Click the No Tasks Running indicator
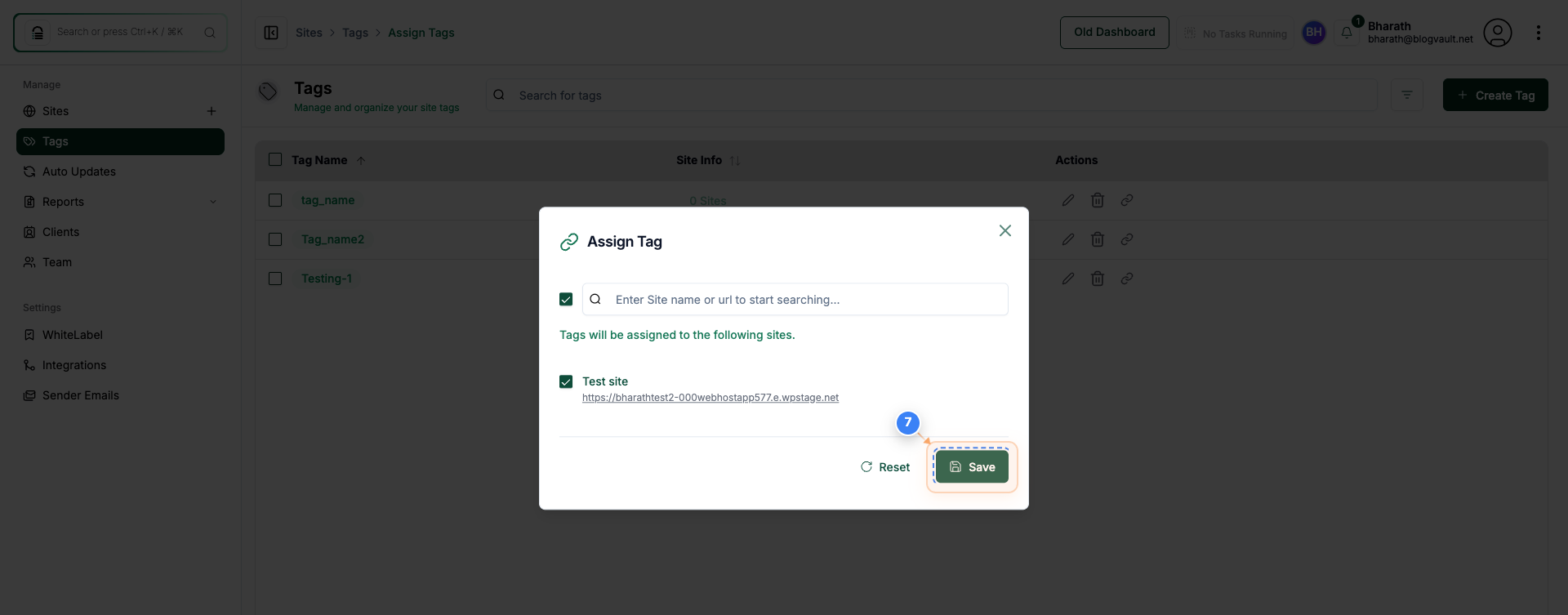The image size is (1568, 615). (1235, 33)
